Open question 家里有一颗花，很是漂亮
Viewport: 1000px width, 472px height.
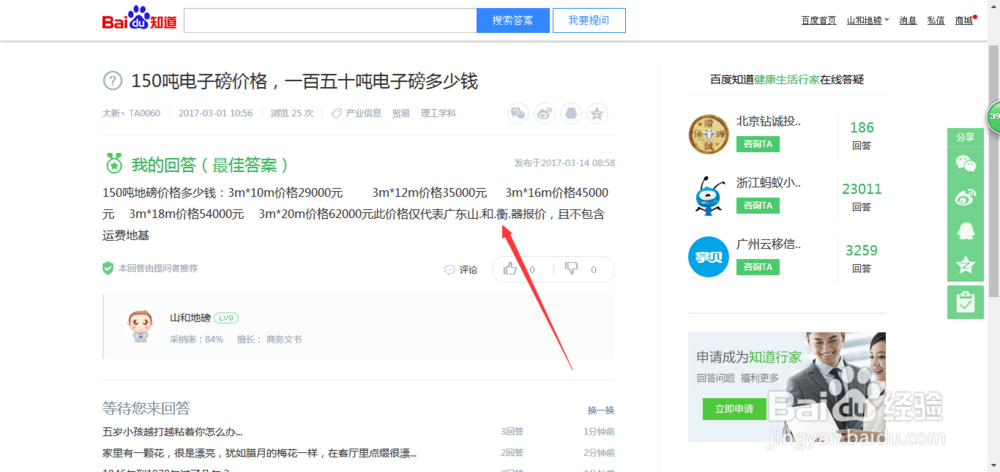click(260, 454)
